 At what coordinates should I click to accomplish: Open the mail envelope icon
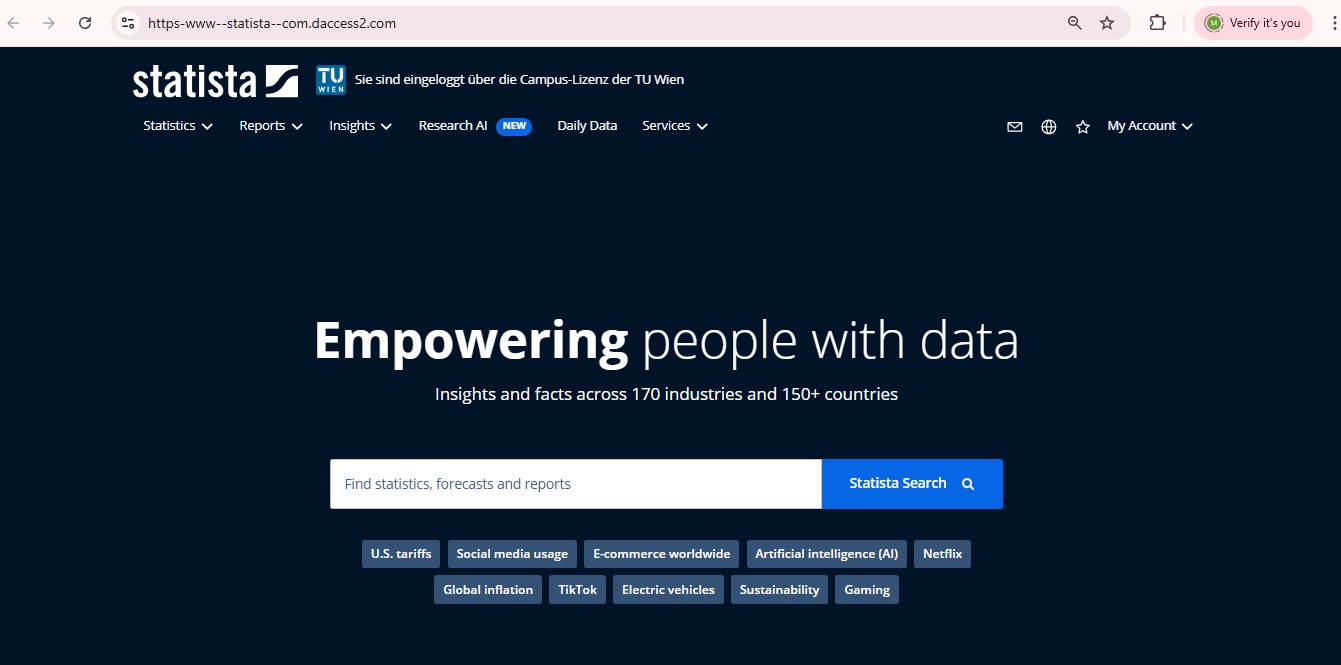coord(1015,127)
